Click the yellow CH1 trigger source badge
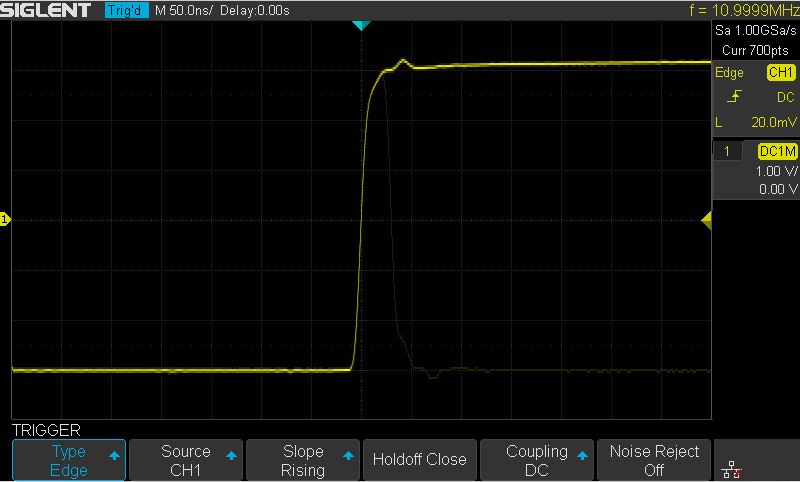Viewport: 800px width, 482px height. click(780, 73)
